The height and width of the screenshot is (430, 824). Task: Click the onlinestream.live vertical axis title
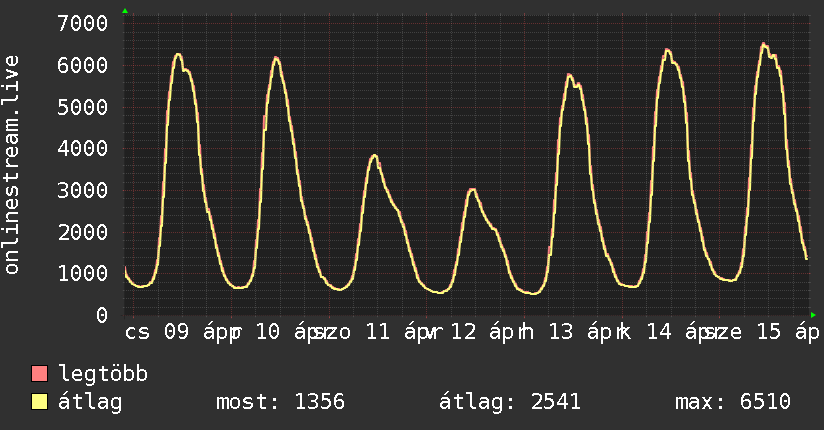(11, 165)
